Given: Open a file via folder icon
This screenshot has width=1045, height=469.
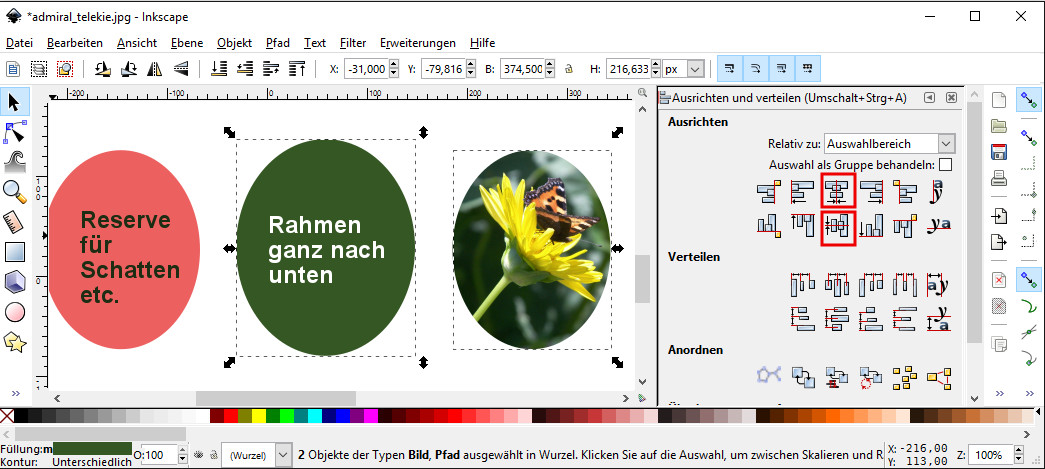Looking at the screenshot, I should point(998,126).
